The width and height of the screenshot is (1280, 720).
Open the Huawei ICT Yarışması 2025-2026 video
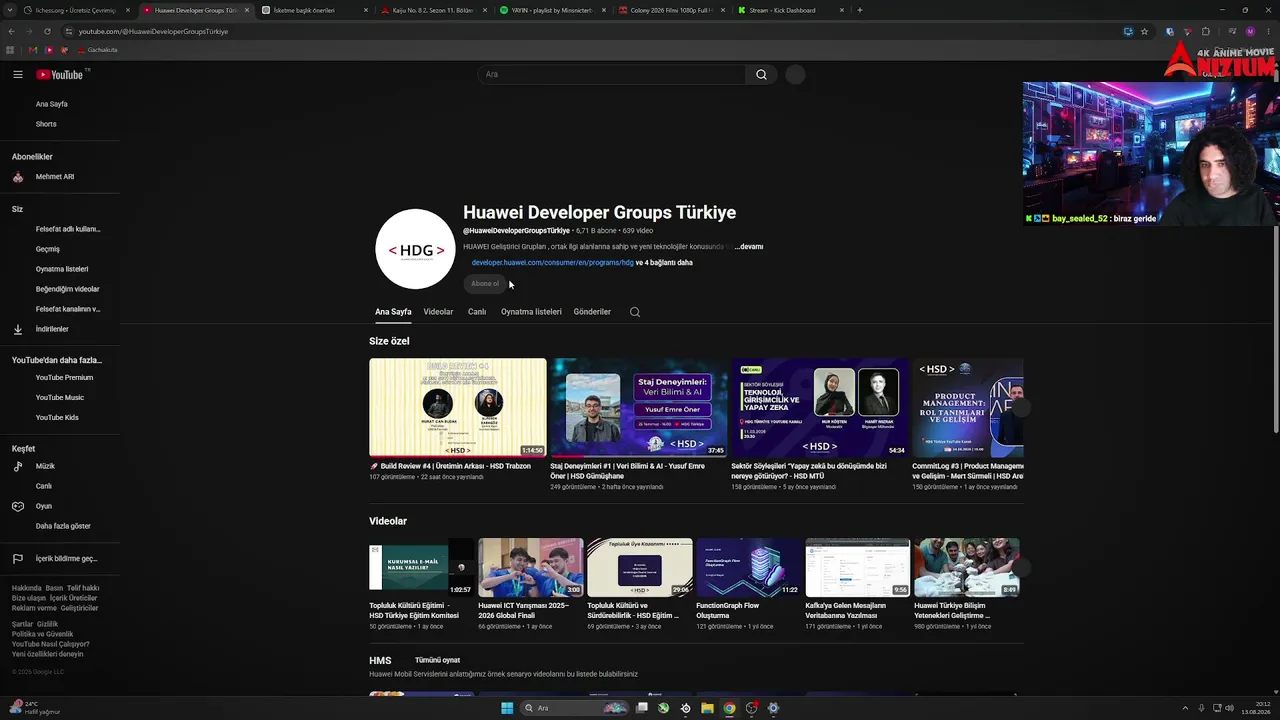531,568
